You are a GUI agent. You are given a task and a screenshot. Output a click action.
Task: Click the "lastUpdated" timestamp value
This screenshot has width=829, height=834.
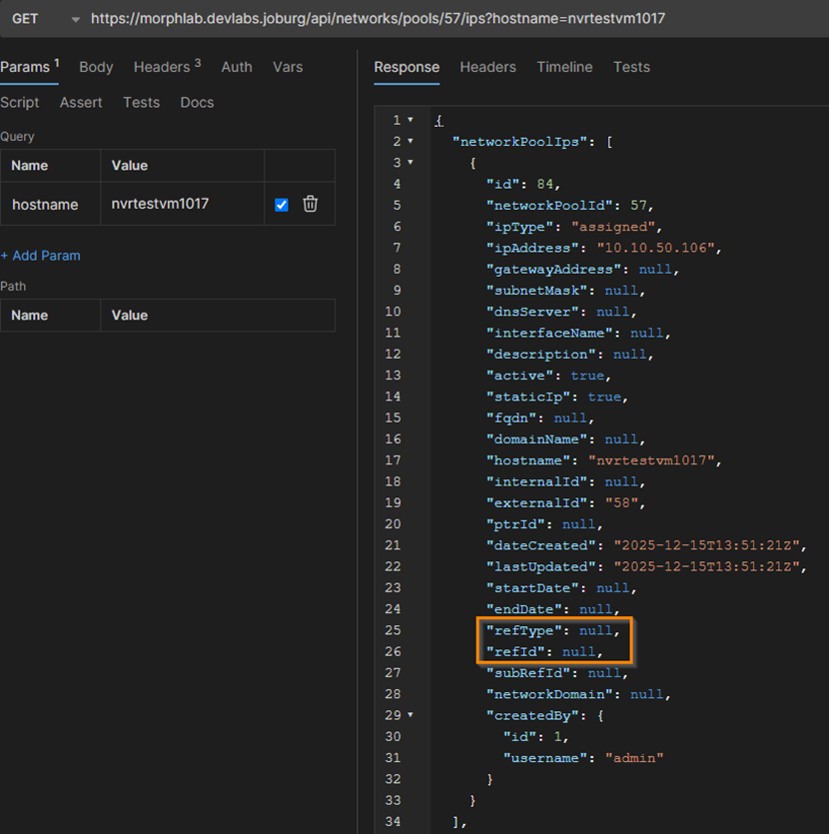(707, 567)
